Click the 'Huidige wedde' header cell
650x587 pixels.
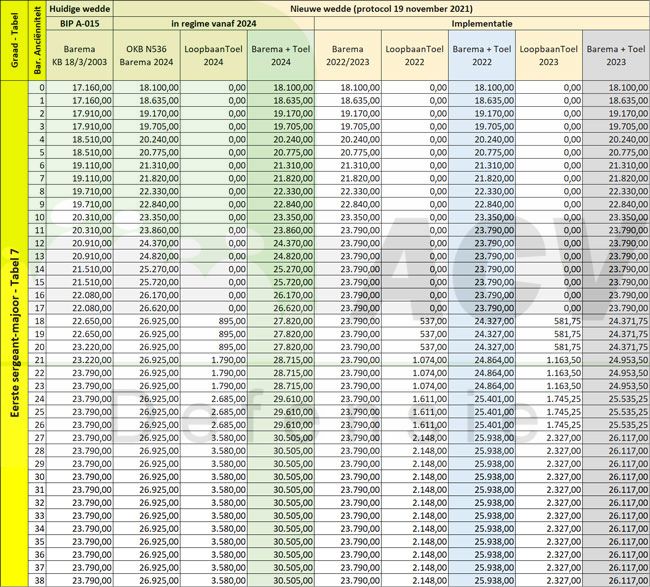pos(80,9)
